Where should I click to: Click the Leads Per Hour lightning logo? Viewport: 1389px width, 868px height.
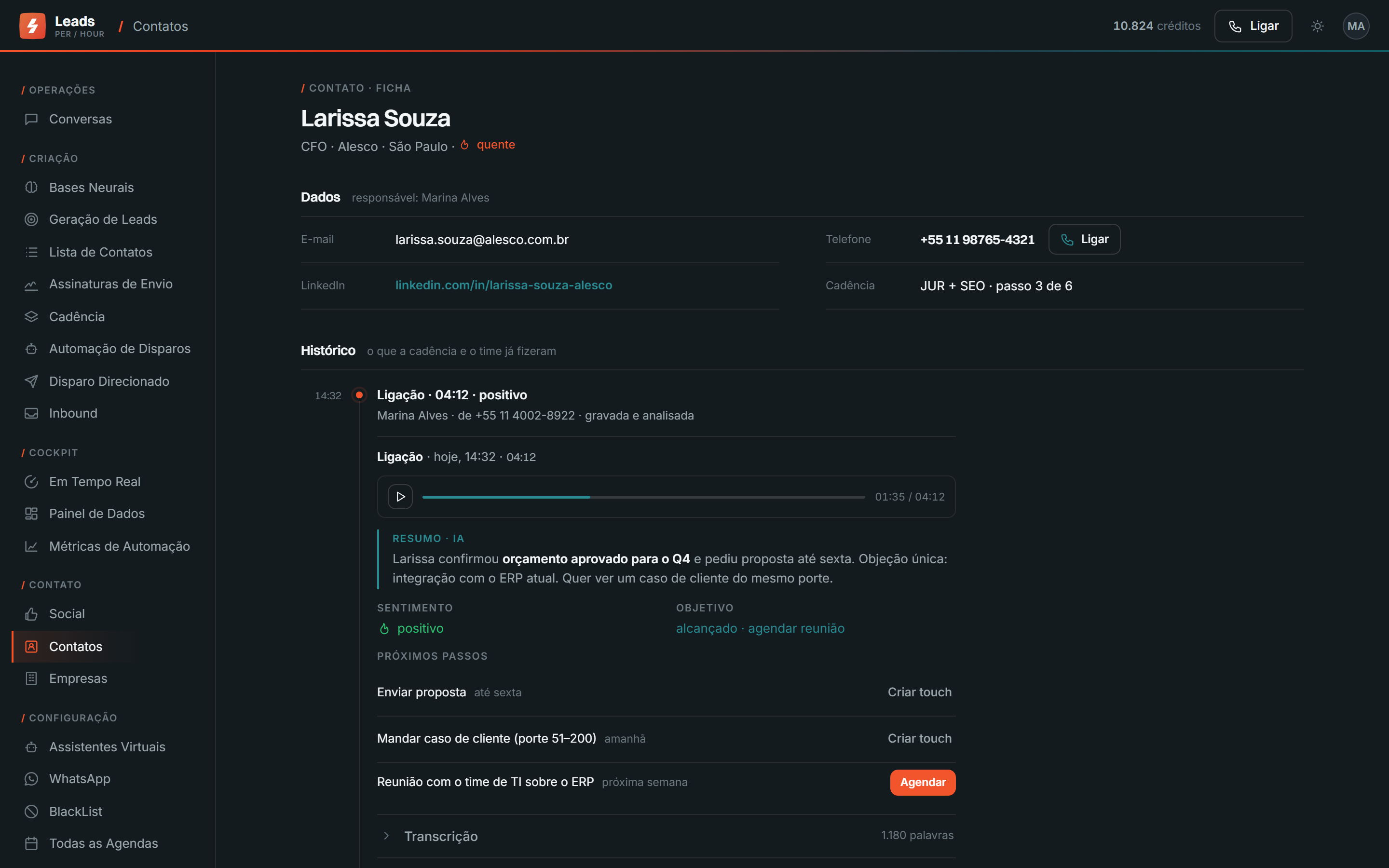pyautogui.click(x=32, y=26)
